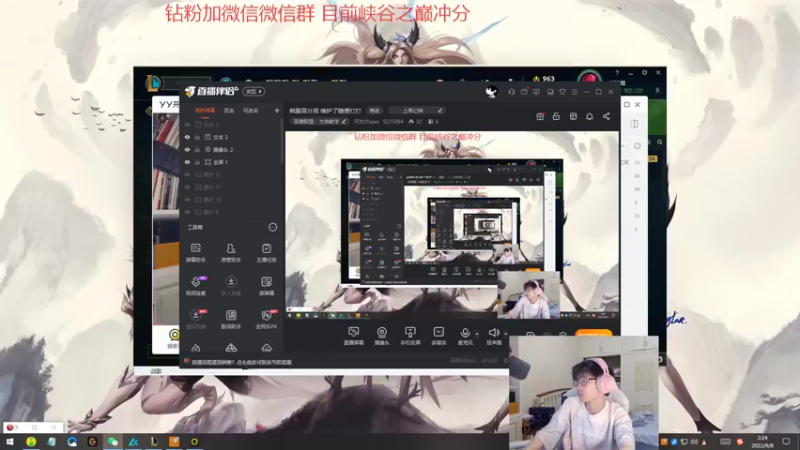Image resolution: width=800 pixels, height=450 pixels.
Task: Add a 摄像头 camera source
Action: 382,336
